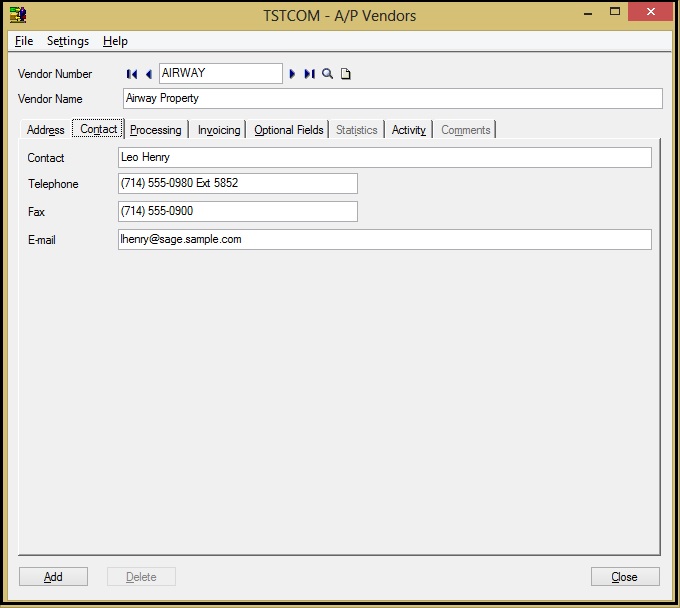This screenshot has height=608, width=680.
Task: Switch to the Invoicing tab
Action: click(219, 130)
